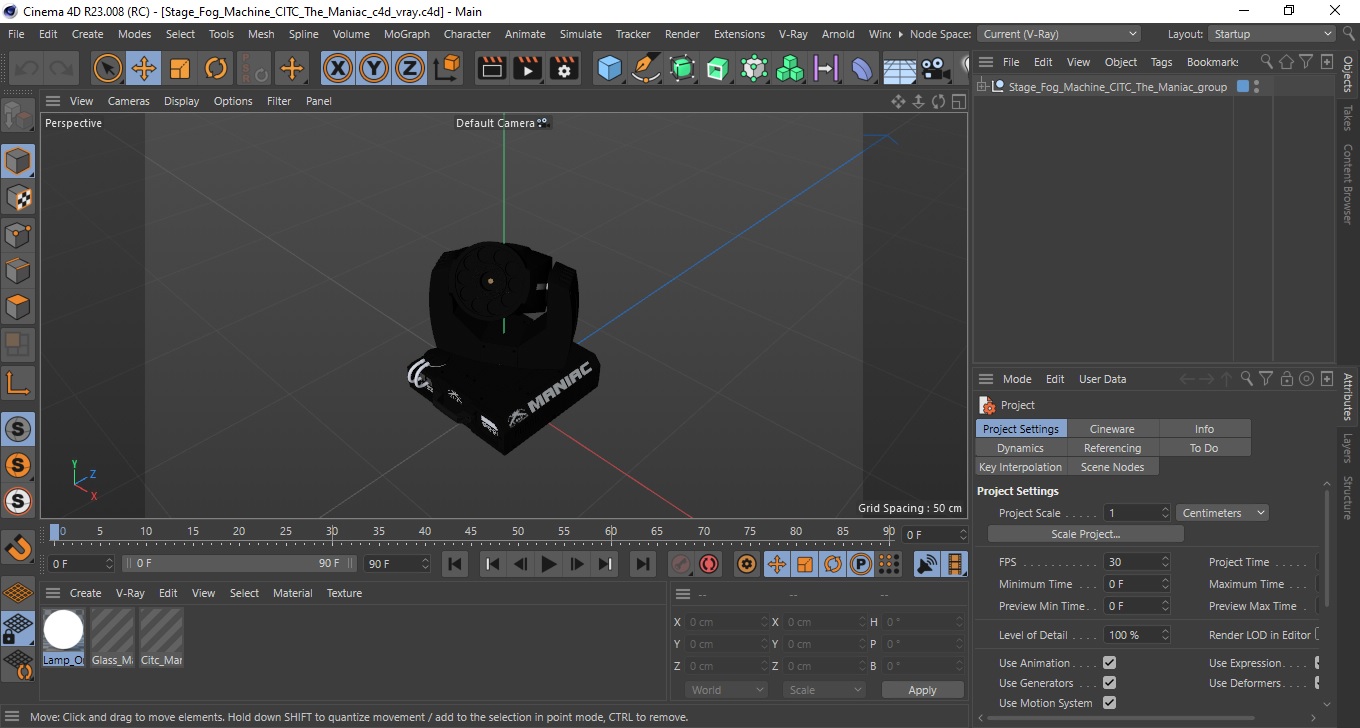Click the Project Scale stepper arrows
Image resolution: width=1360 pixels, height=728 pixels.
tap(1164, 513)
